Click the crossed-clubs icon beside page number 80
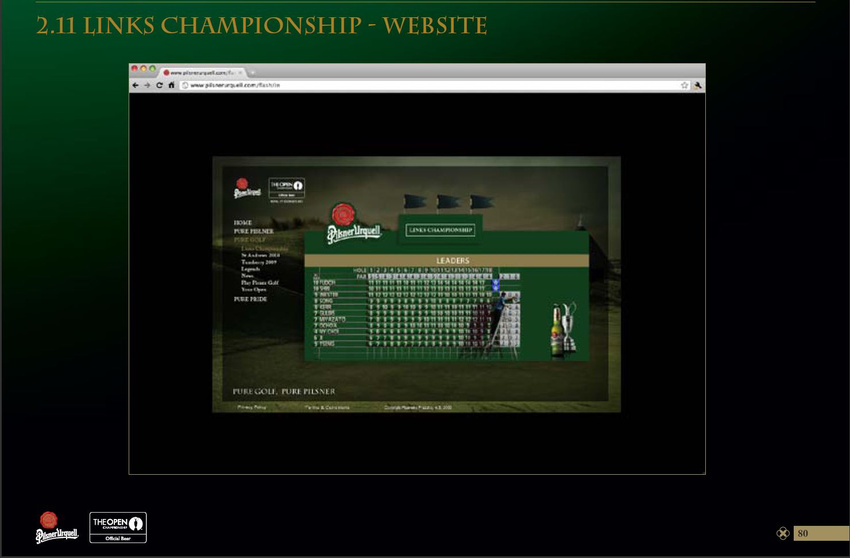The height and width of the screenshot is (558, 850). pyautogui.click(x=782, y=533)
